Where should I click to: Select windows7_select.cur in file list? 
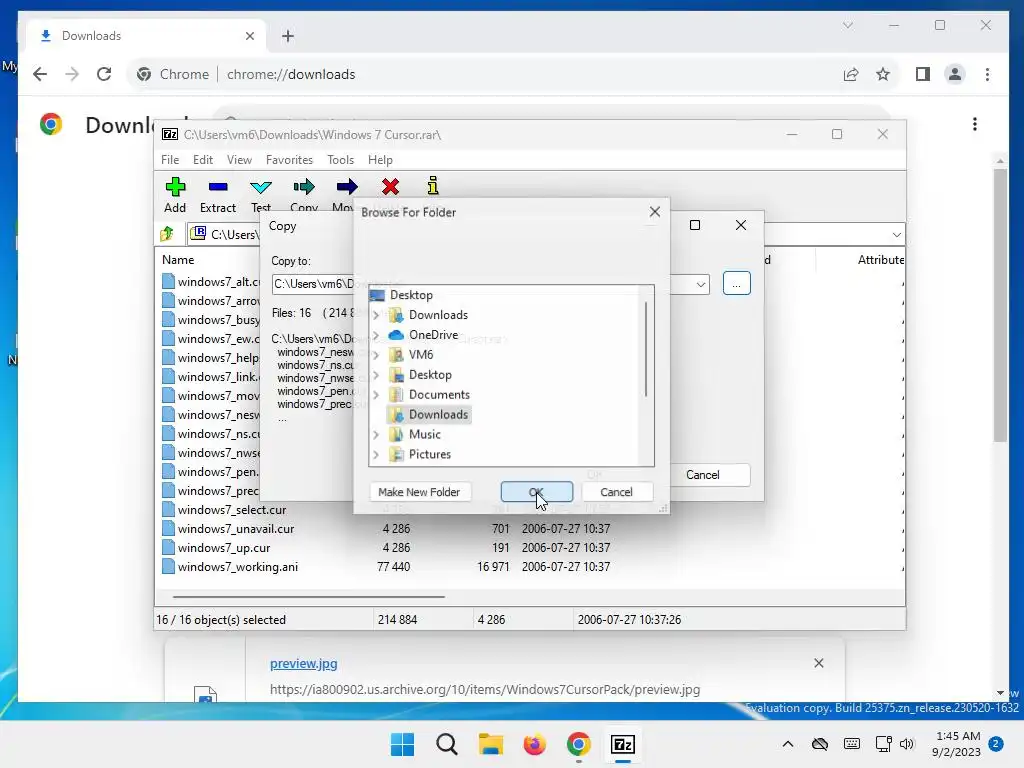(x=232, y=510)
